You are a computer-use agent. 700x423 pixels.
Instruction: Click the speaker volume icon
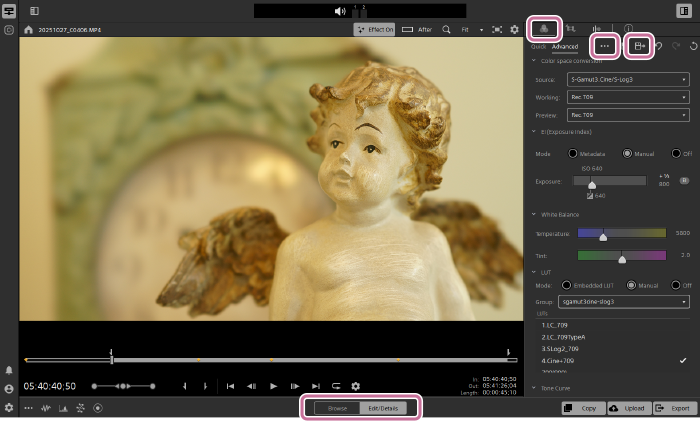[340, 11]
